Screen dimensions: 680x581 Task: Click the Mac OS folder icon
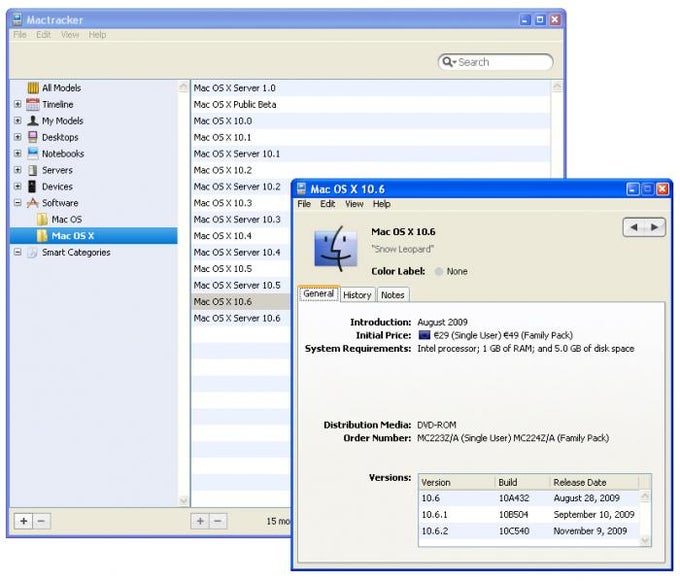point(42,219)
